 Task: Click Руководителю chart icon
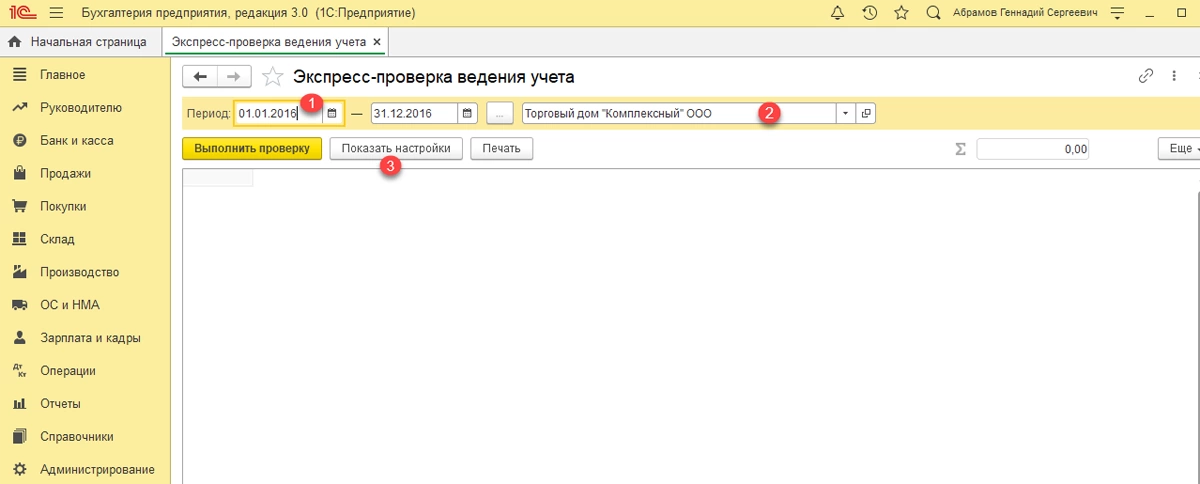pos(19,108)
